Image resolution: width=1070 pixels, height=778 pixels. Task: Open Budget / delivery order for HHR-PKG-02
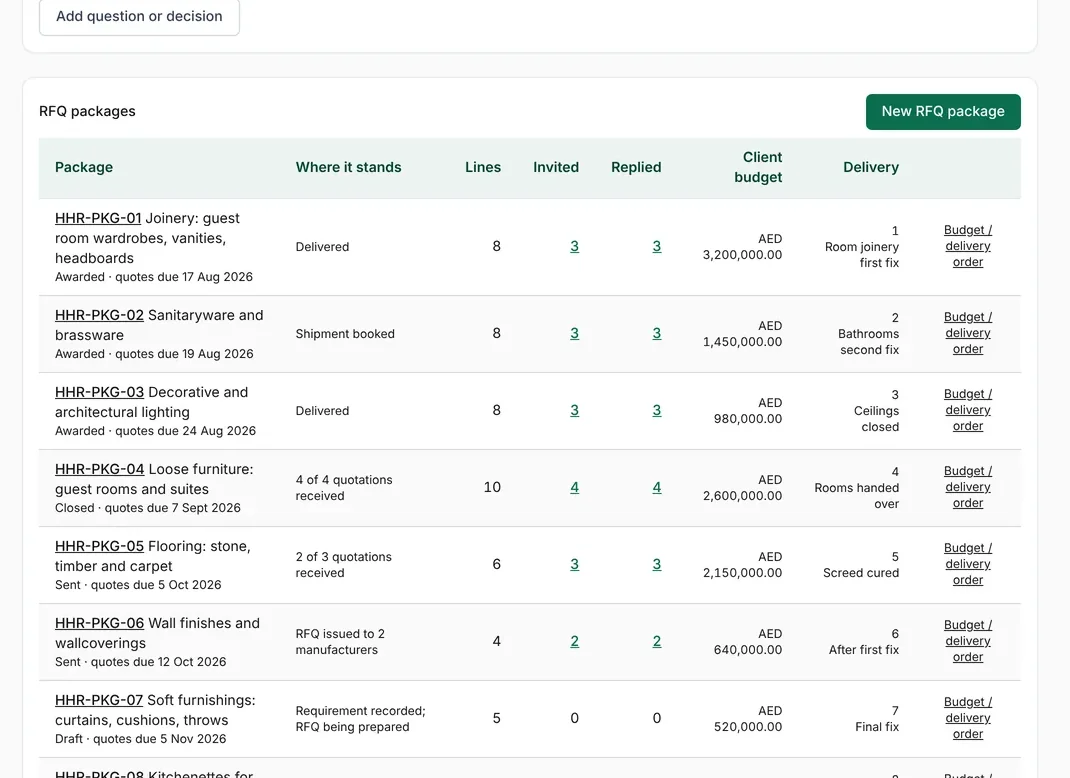[968, 334]
